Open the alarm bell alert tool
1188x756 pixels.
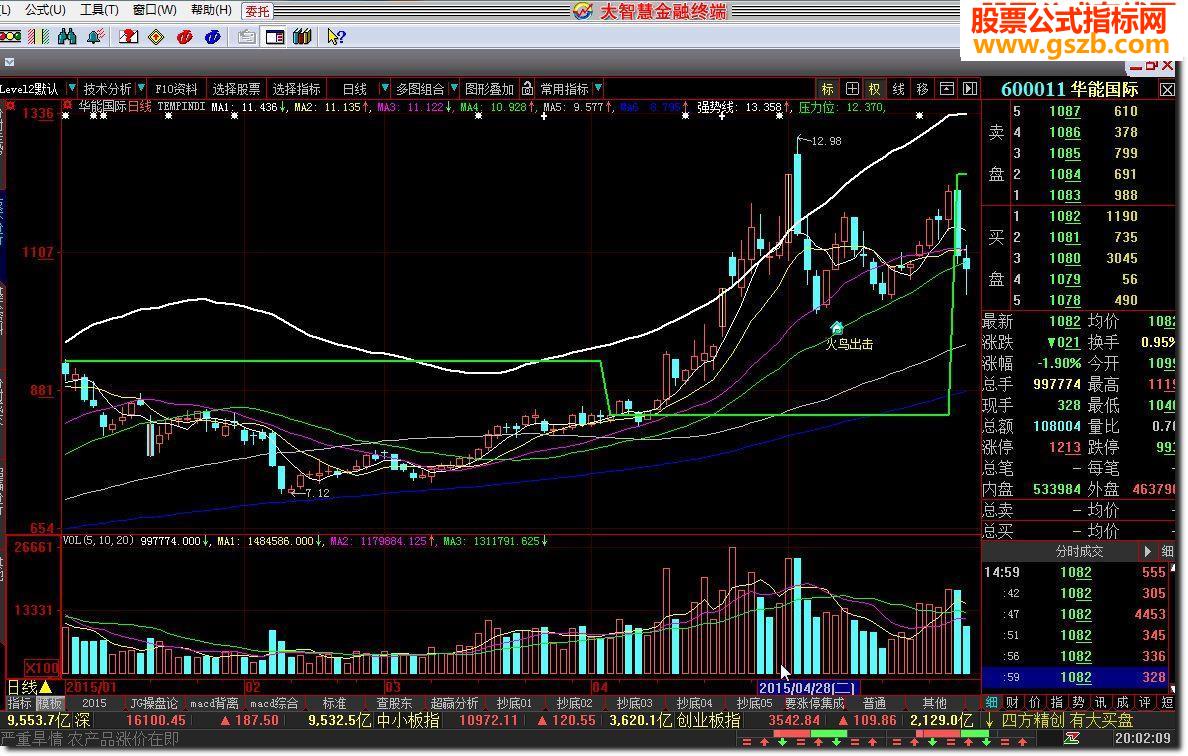click(x=95, y=36)
